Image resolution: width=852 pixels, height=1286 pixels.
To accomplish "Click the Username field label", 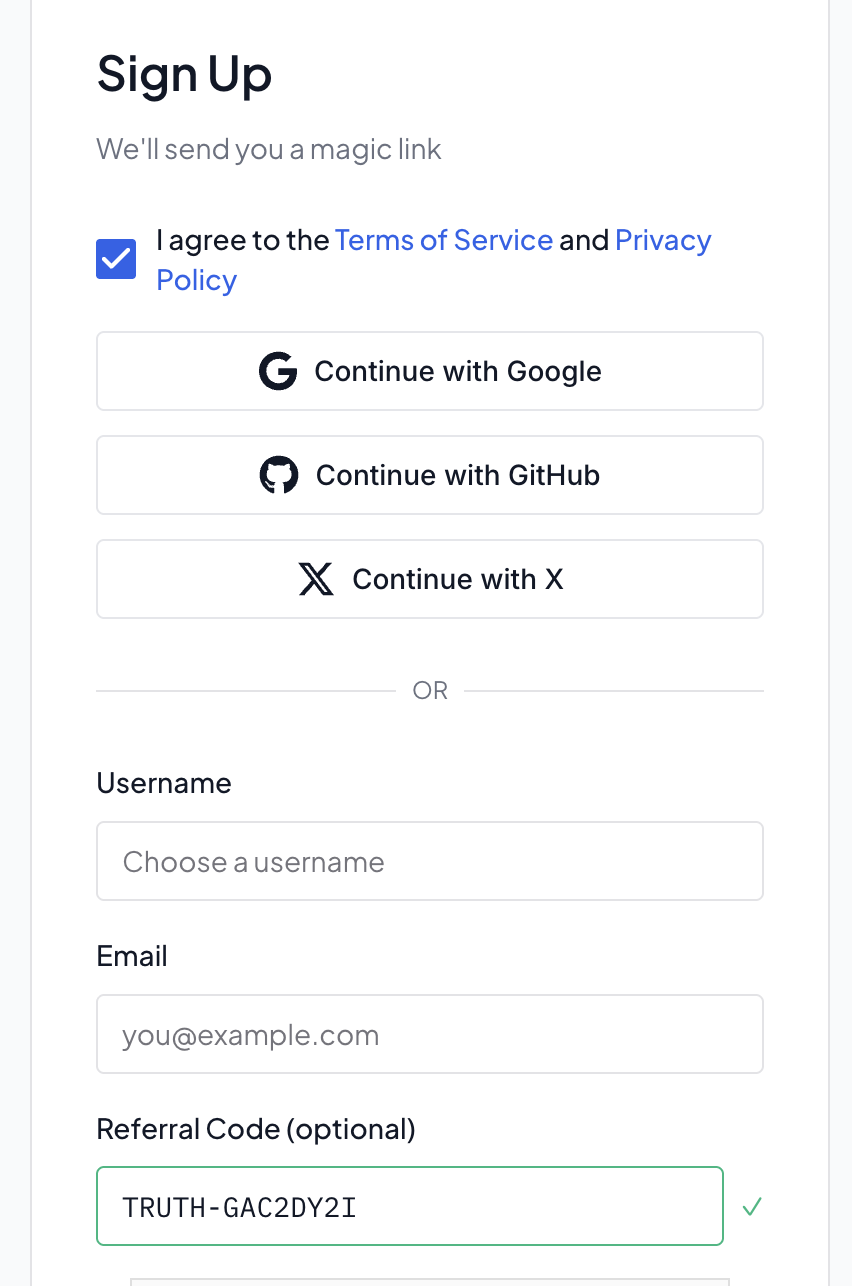I will 164,783.
